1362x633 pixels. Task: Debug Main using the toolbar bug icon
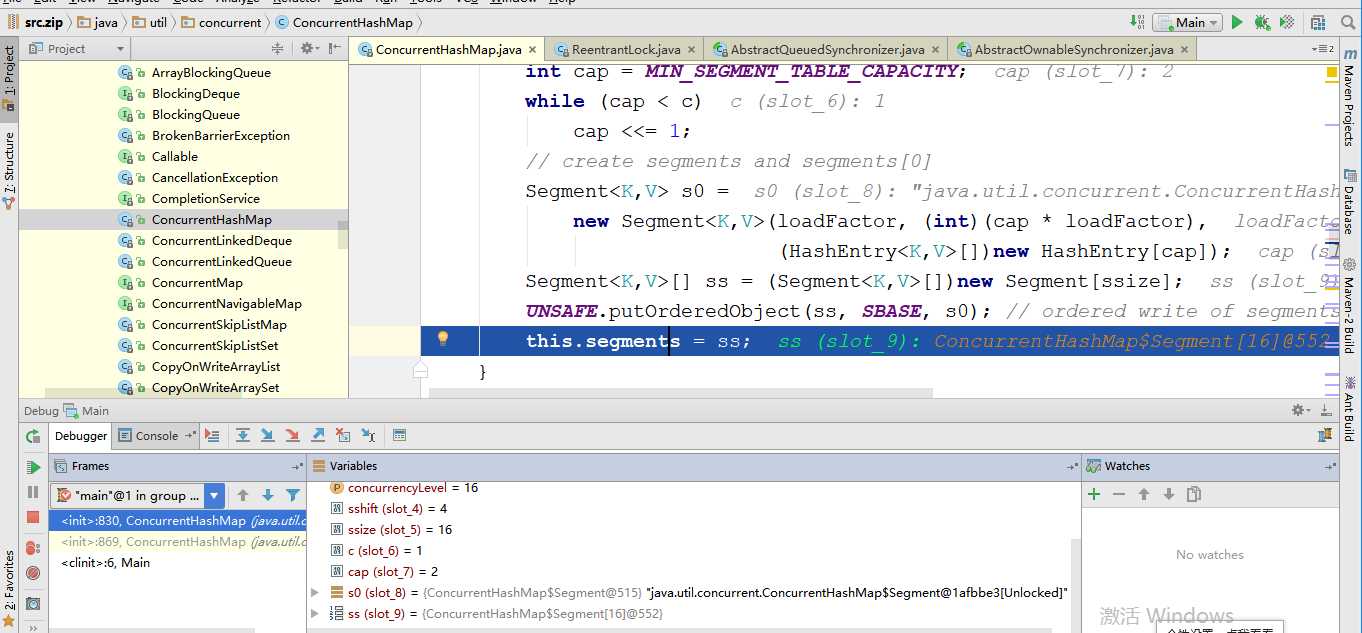1262,22
